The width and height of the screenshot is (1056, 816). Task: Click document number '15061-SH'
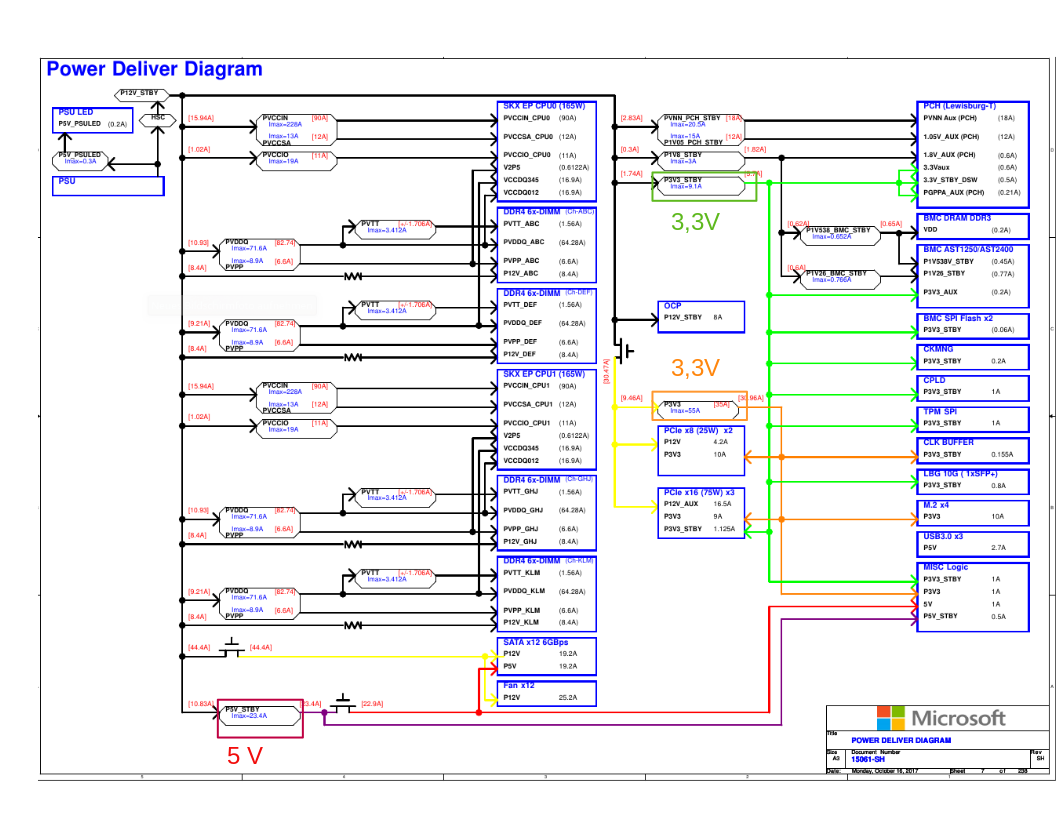tap(868, 759)
